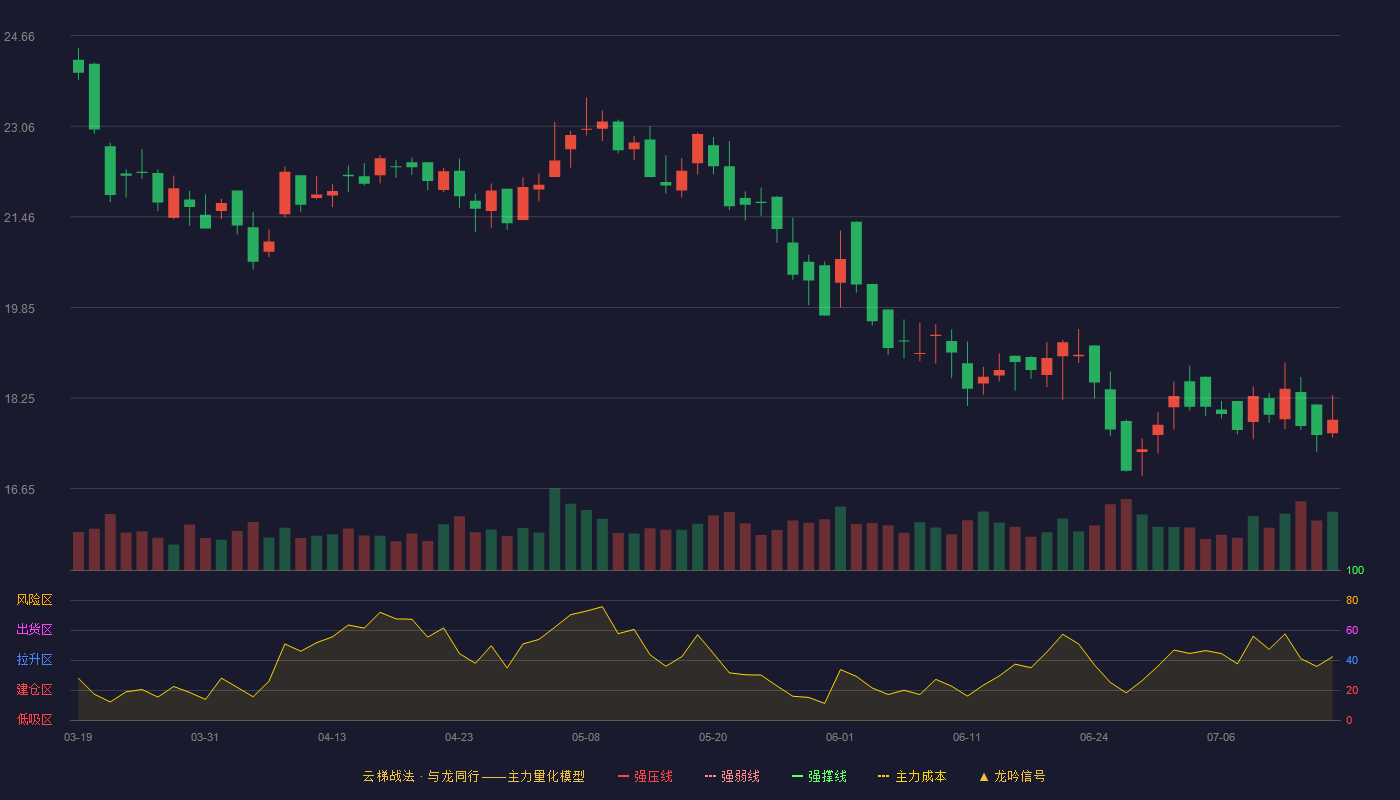Select the 出货区 zone label
The width and height of the screenshot is (1400, 800).
pos(34,630)
